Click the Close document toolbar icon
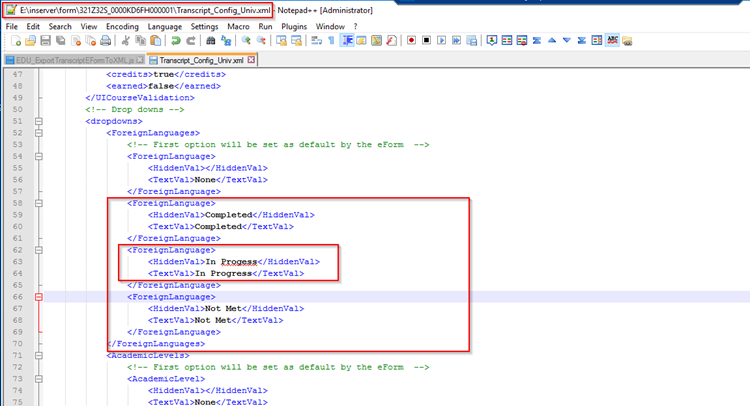Viewport: 750px width, 406px height. (76, 41)
